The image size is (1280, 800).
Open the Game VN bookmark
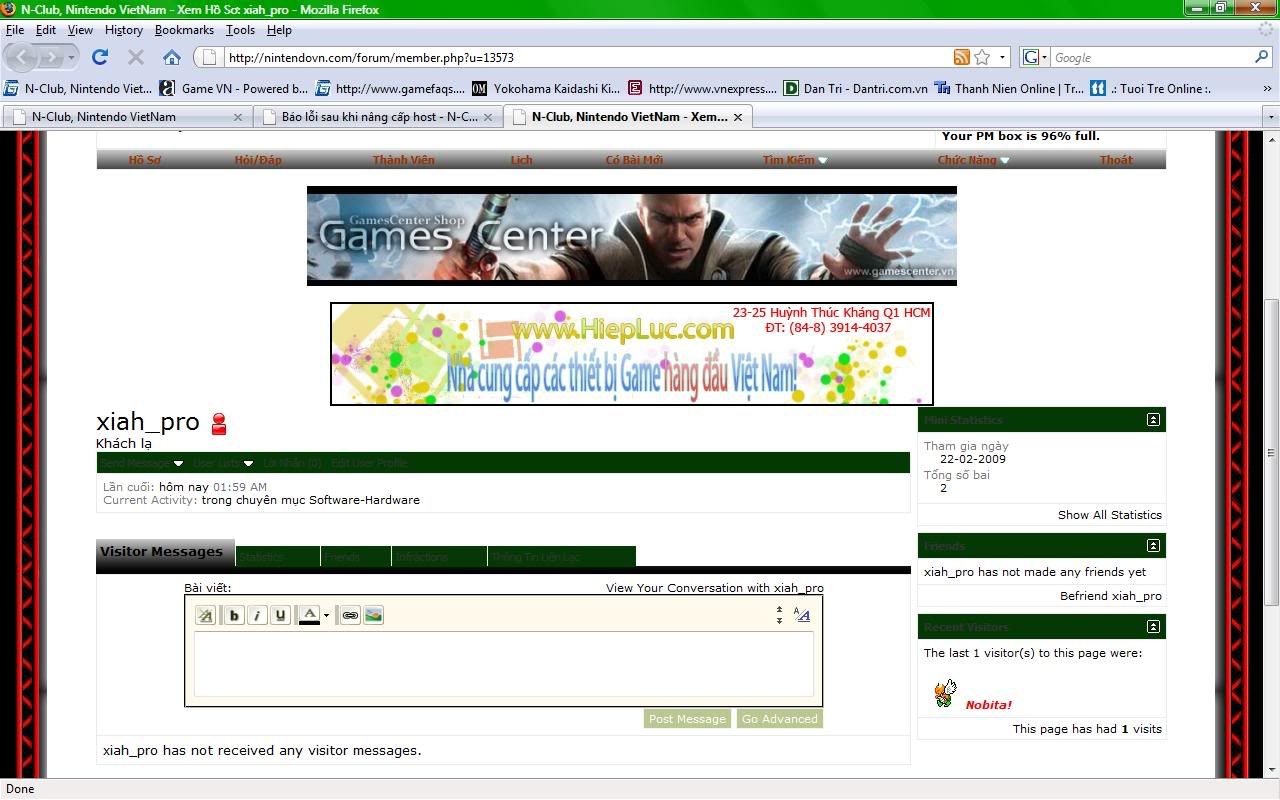pyautogui.click(x=234, y=88)
